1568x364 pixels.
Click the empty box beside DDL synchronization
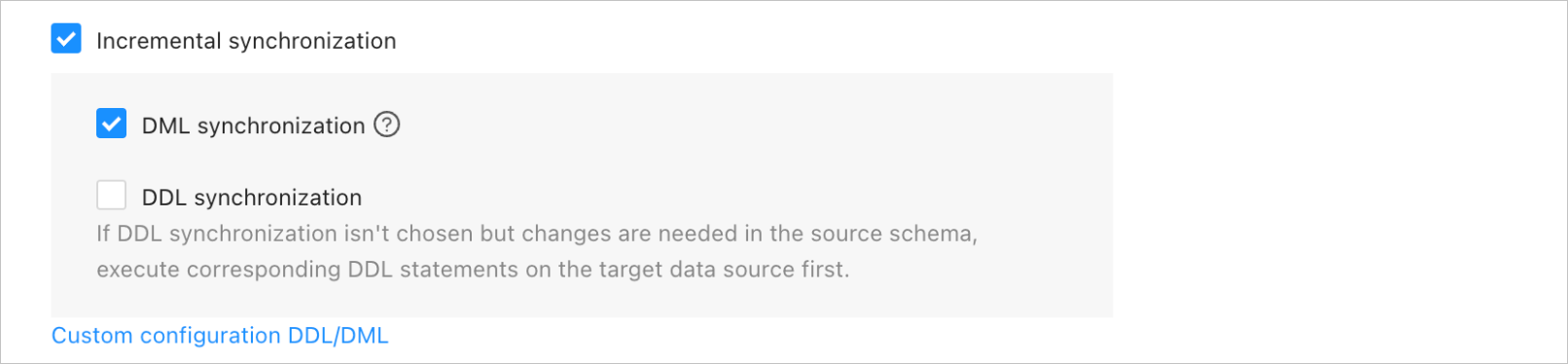(x=111, y=195)
